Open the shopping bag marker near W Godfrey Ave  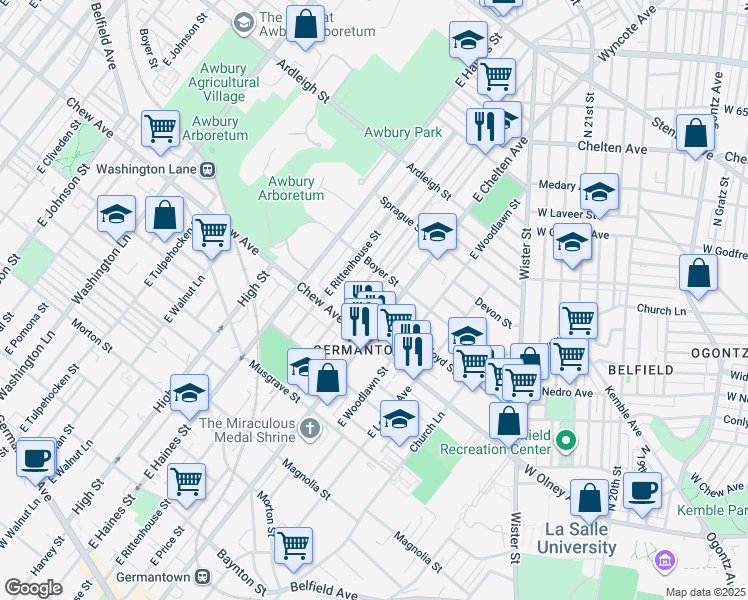click(x=698, y=273)
